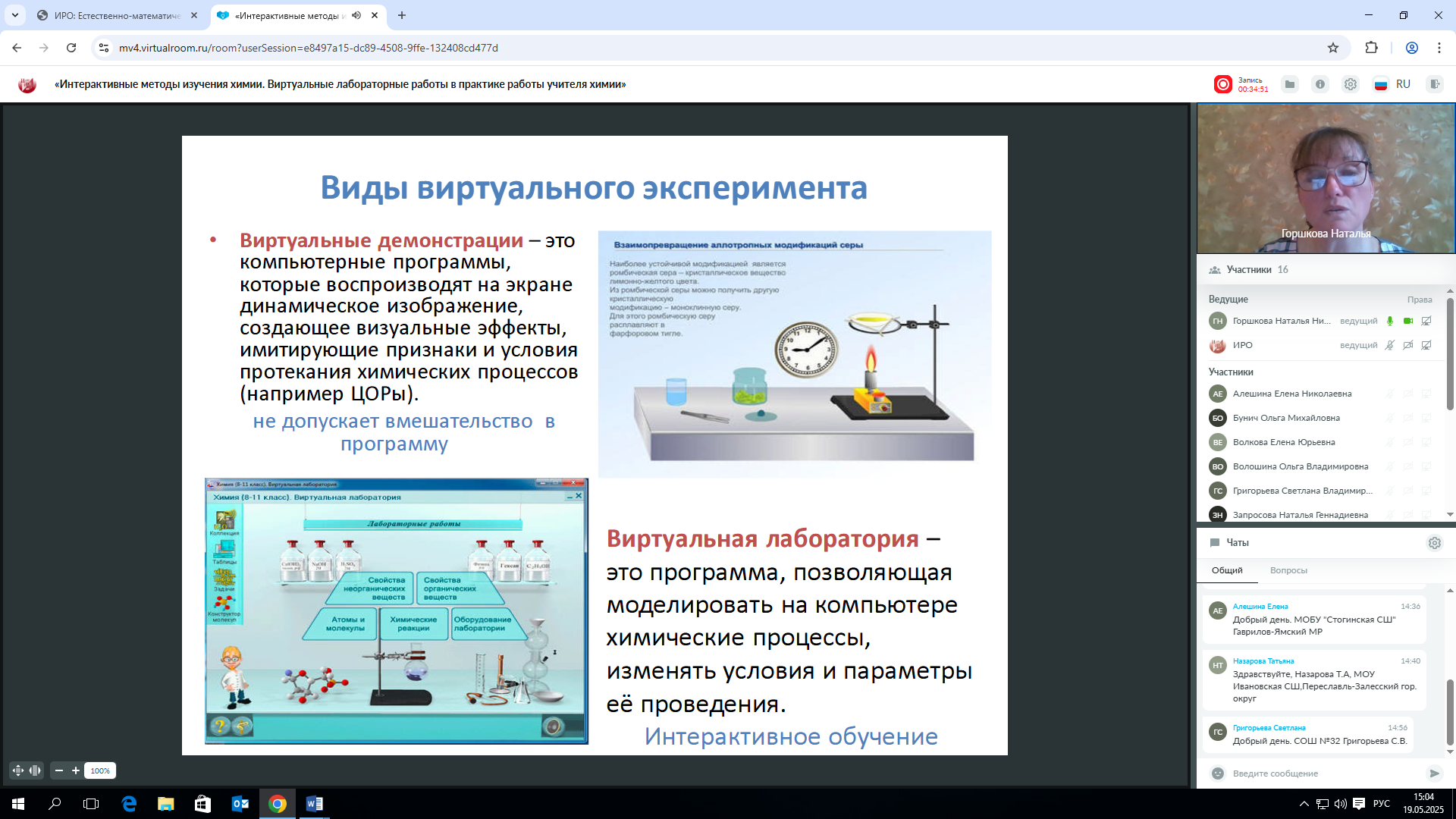Open Chrome three-dot menu

click(1439, 48)
